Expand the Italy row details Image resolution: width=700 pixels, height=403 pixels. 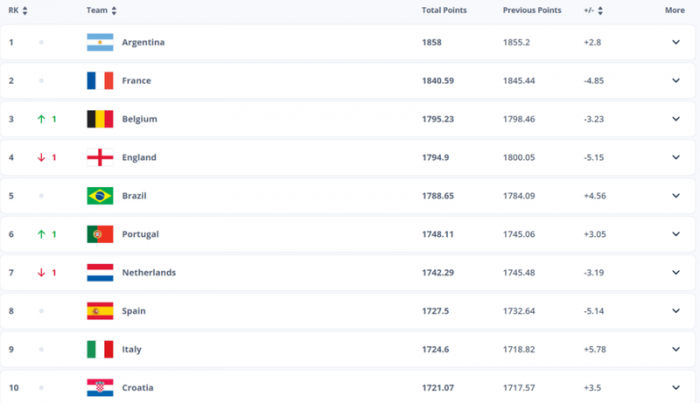pos(676,349)
